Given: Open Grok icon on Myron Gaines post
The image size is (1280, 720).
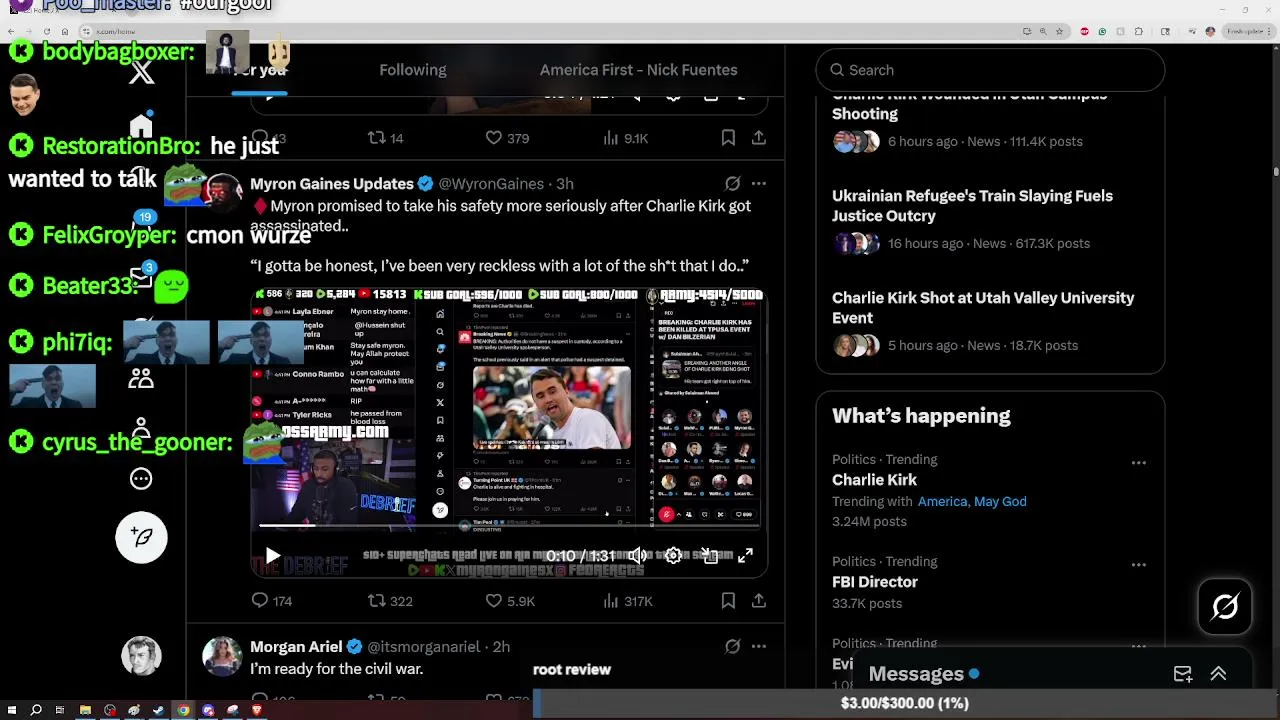Looking at the screenshot, I should pyautogui.click(x=733, y=184).
